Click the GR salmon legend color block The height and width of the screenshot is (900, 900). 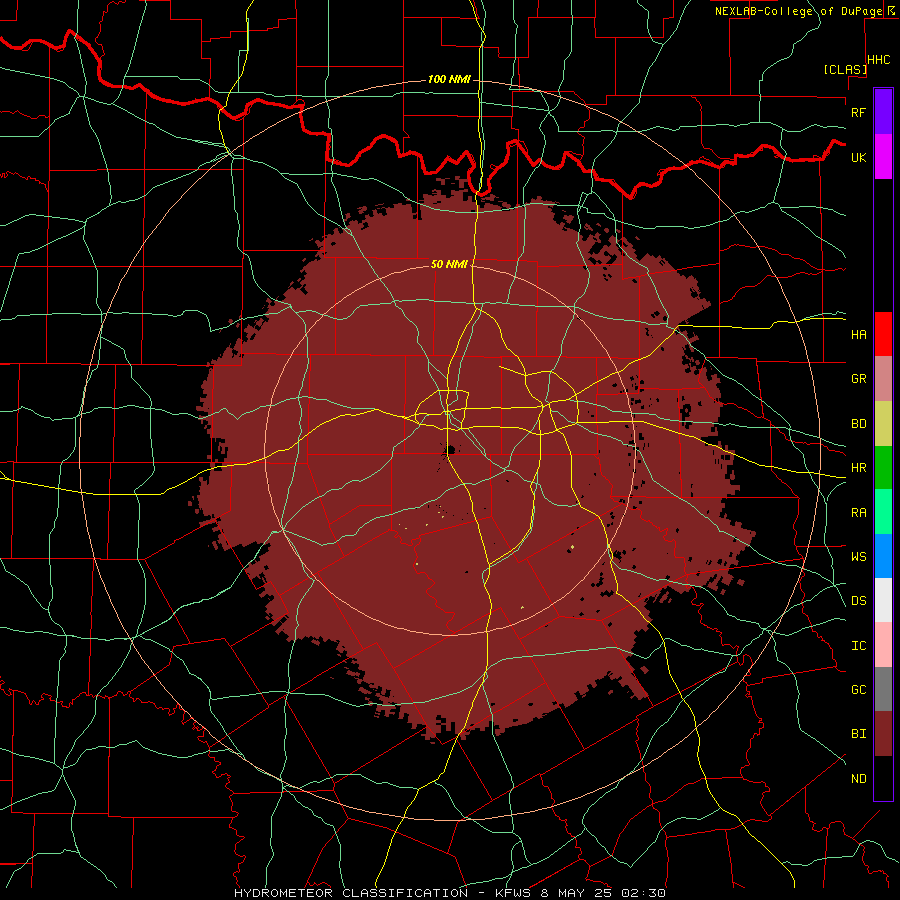(x=883, y=379)
